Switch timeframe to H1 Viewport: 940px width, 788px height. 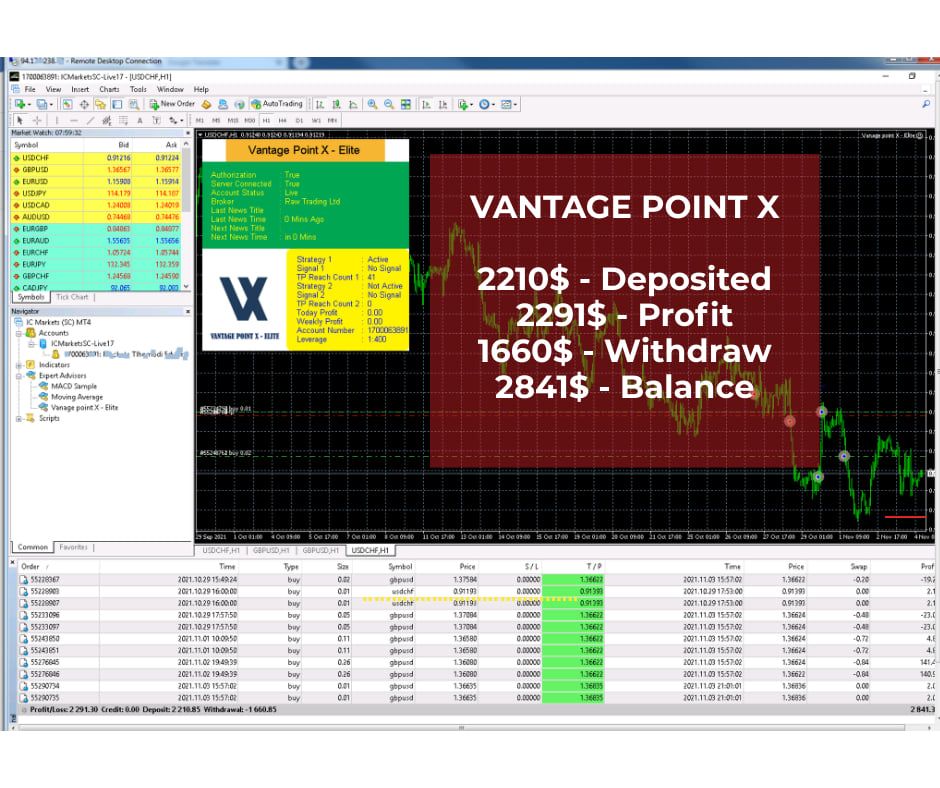point(266,121)
